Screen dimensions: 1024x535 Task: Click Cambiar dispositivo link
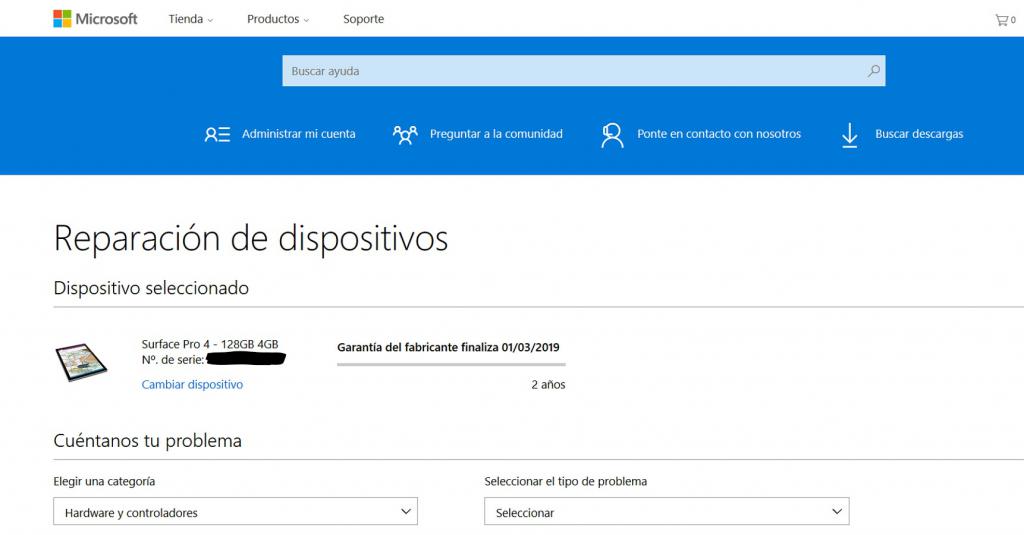click(x=192, y=385)
